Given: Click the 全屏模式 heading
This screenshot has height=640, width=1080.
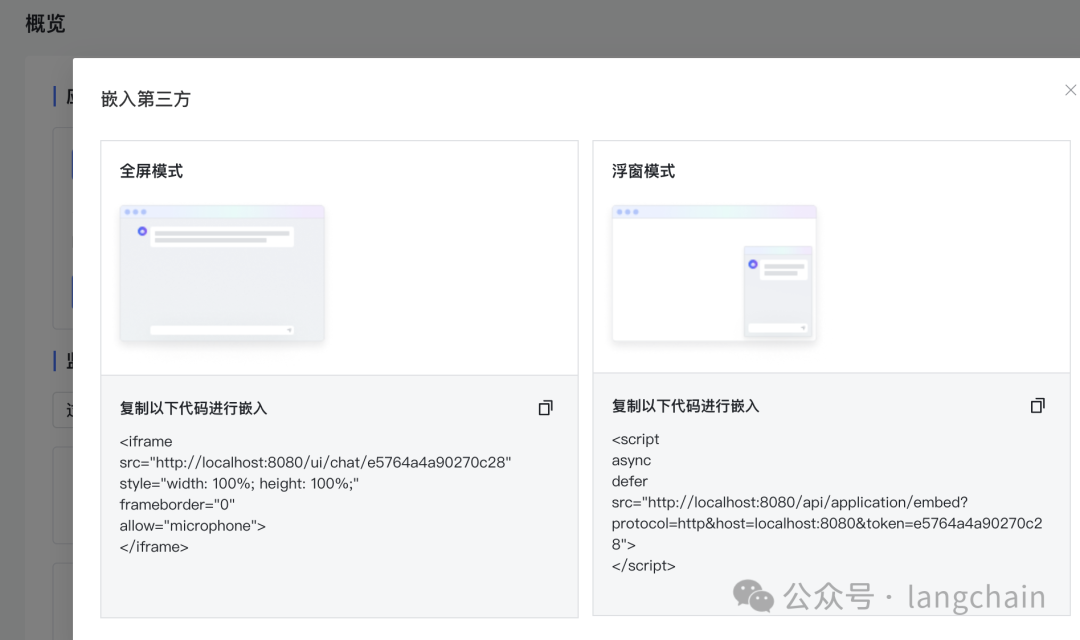Looking at the screenshot, I should pos(152,171).
